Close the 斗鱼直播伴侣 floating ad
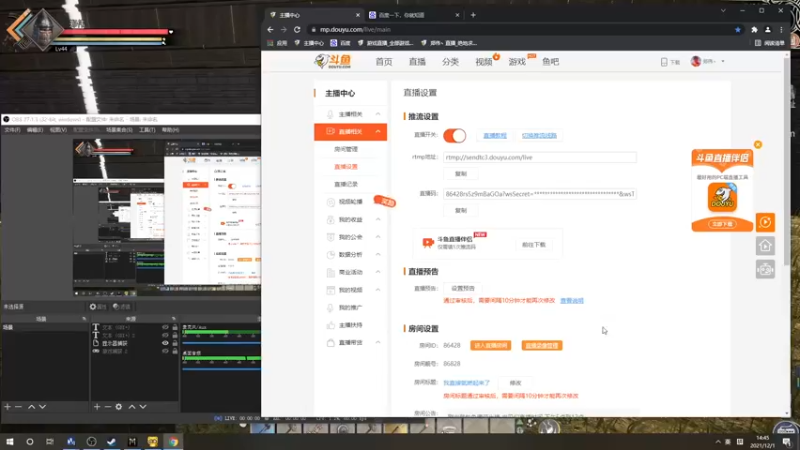 pyautogui.click(x=758, y=144)
